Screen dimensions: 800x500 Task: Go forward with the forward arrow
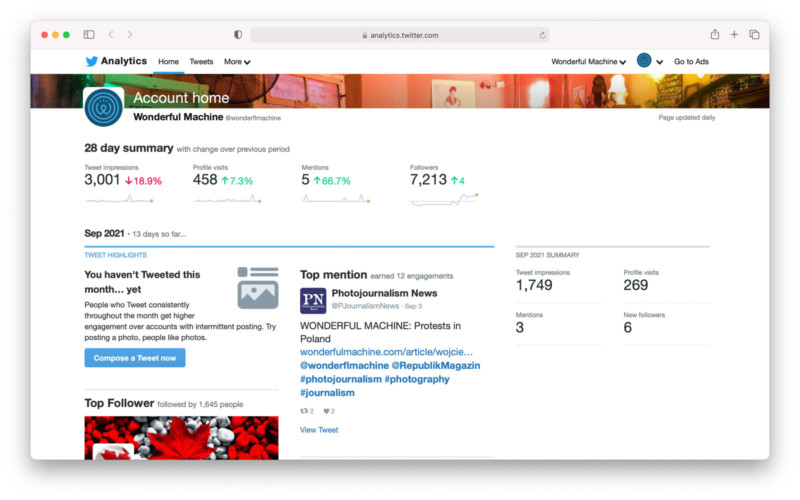click(130, 35)
